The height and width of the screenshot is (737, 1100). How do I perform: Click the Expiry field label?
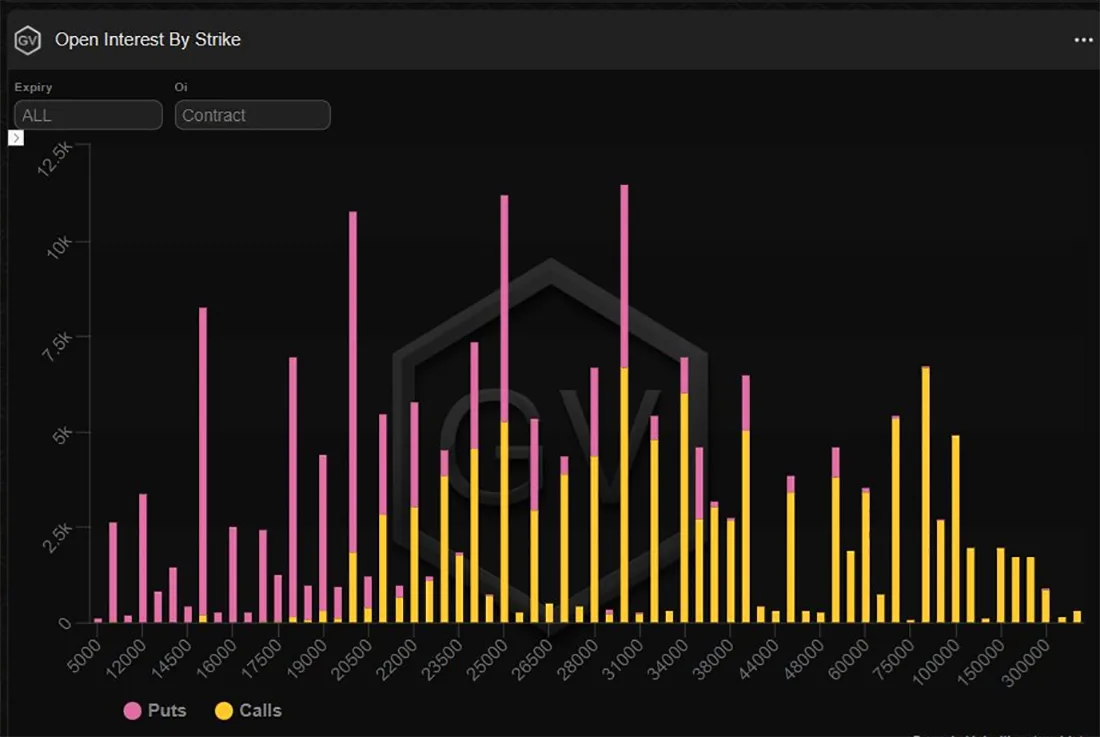[x=33, y=87]
